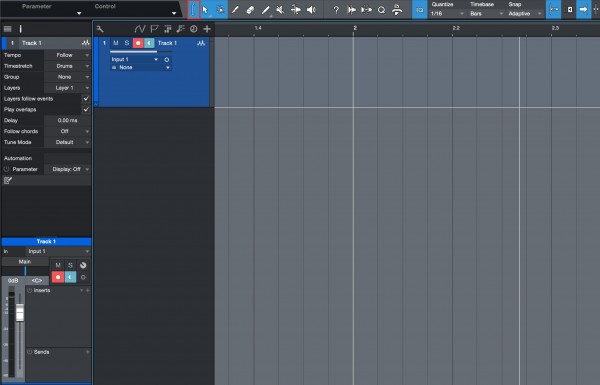The image size is (600, 385).
Task: Click the magnifier icon in the toolbar
Action: [382, 10]
